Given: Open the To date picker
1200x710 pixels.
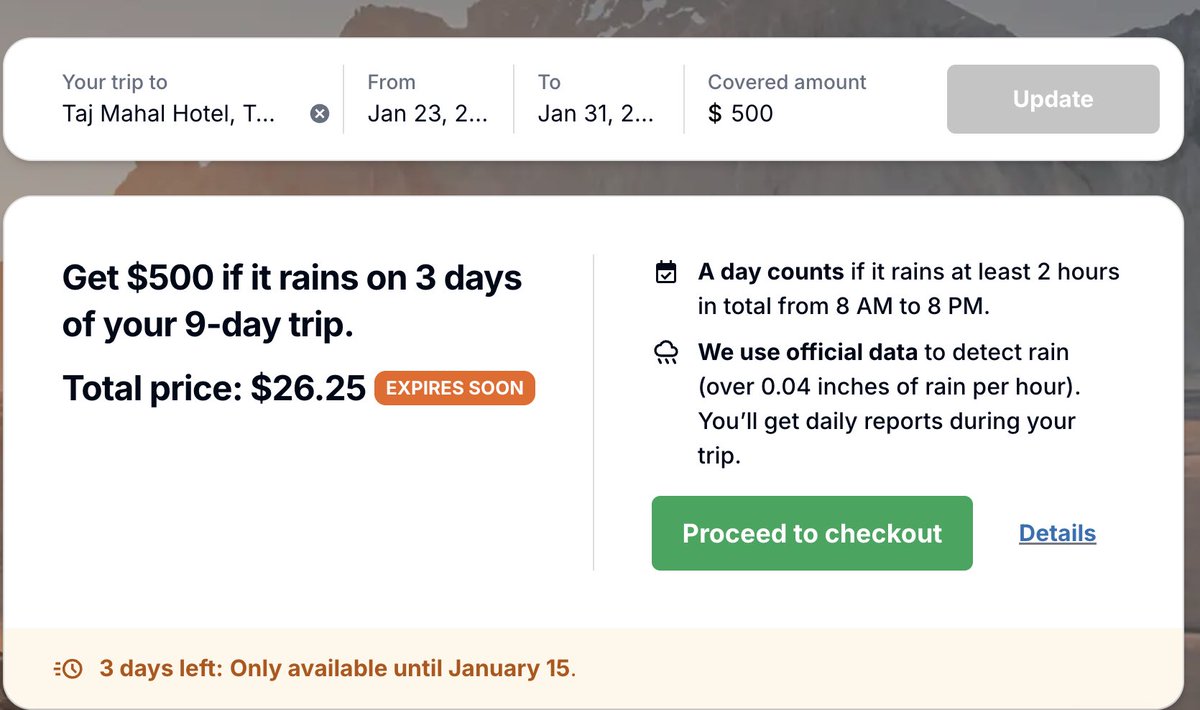Looking at the screenshot, I should point(596,114).
